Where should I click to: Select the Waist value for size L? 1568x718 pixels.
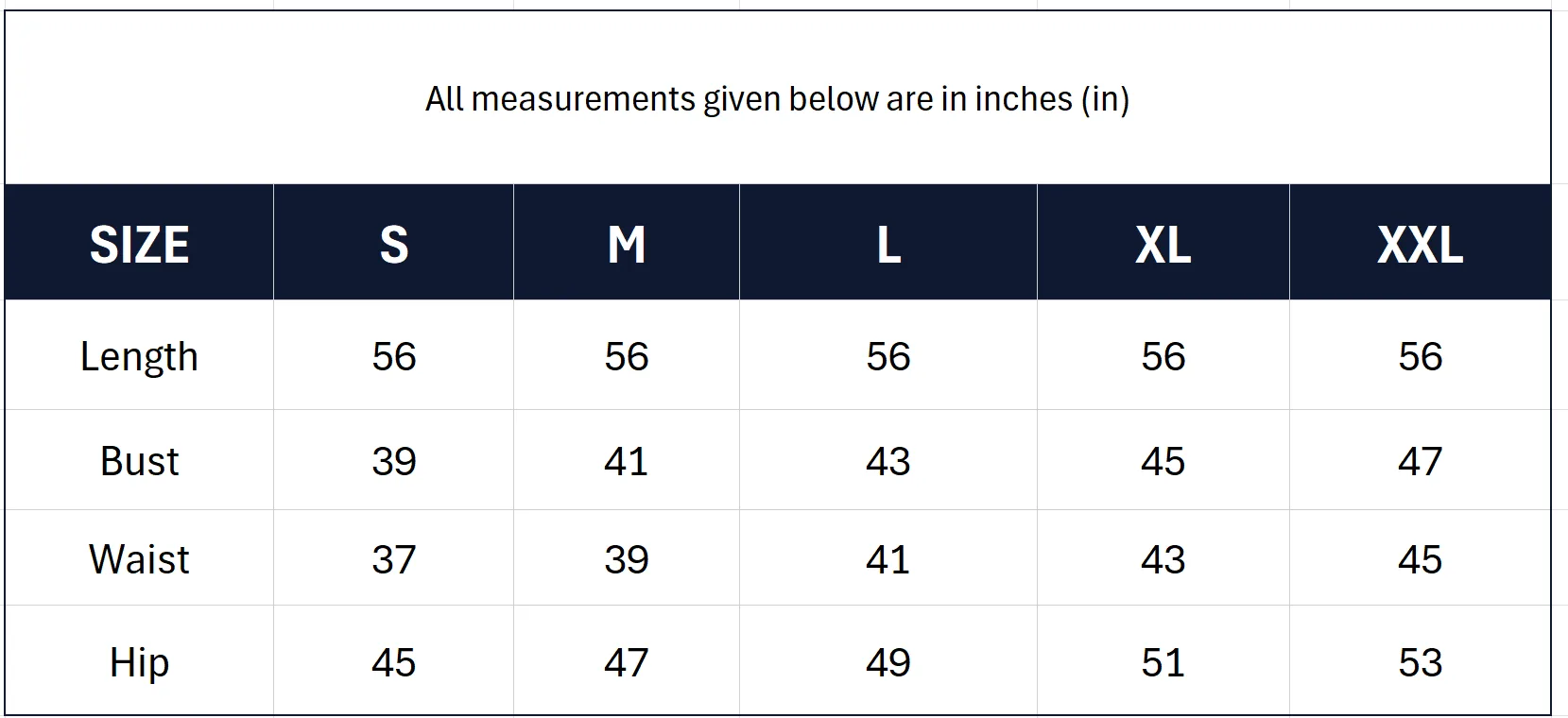click(887, 560)
